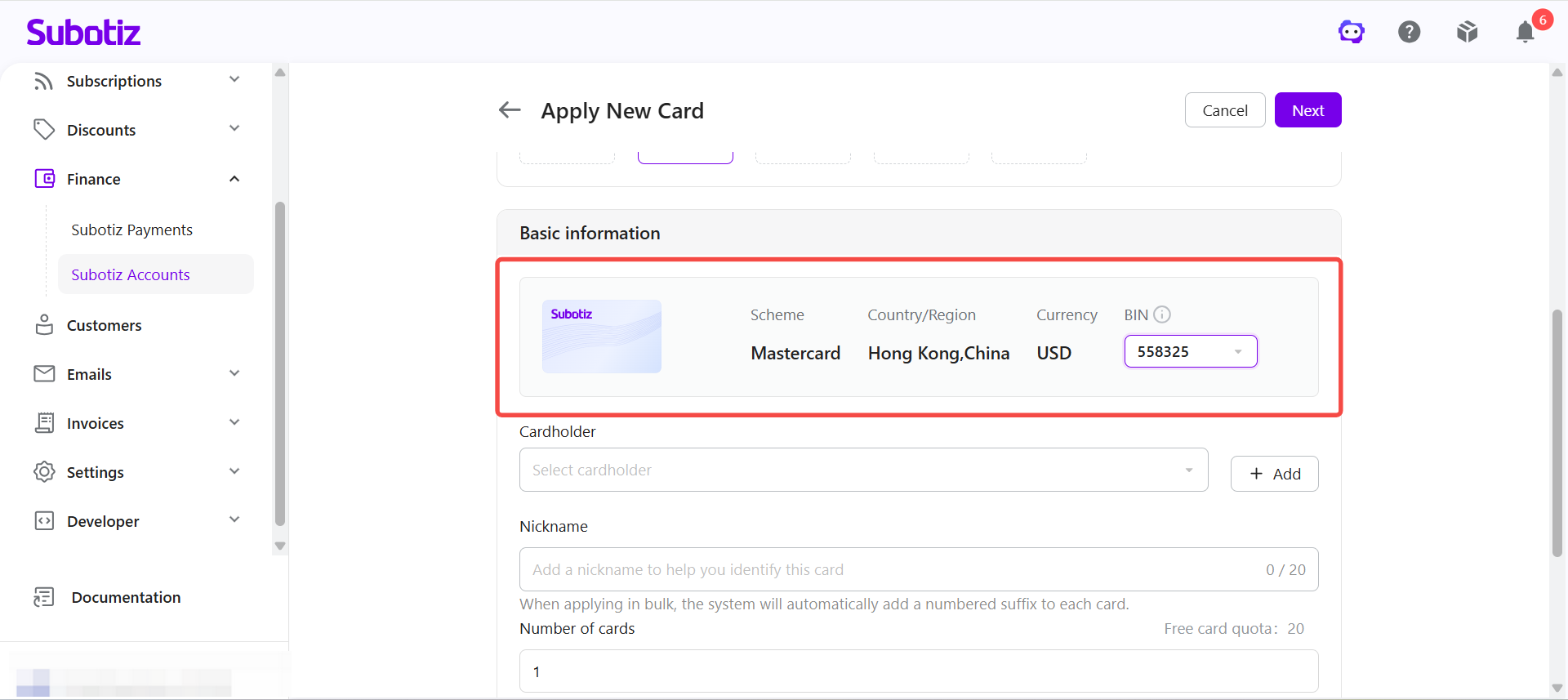Expand the Invoices menu chevron
This screenshot has width=1568, height=700.
click(x=234, y=423)
